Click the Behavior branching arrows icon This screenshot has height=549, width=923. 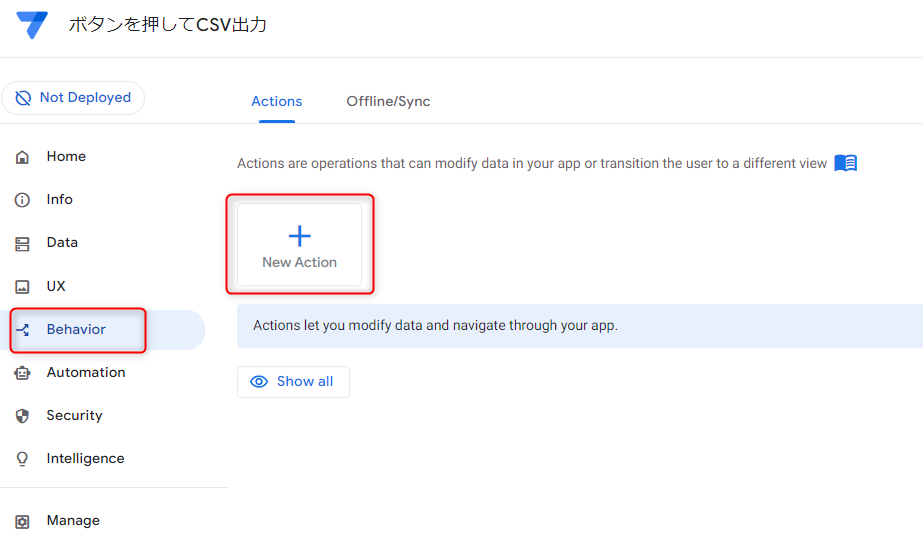[x=23, y=330]
